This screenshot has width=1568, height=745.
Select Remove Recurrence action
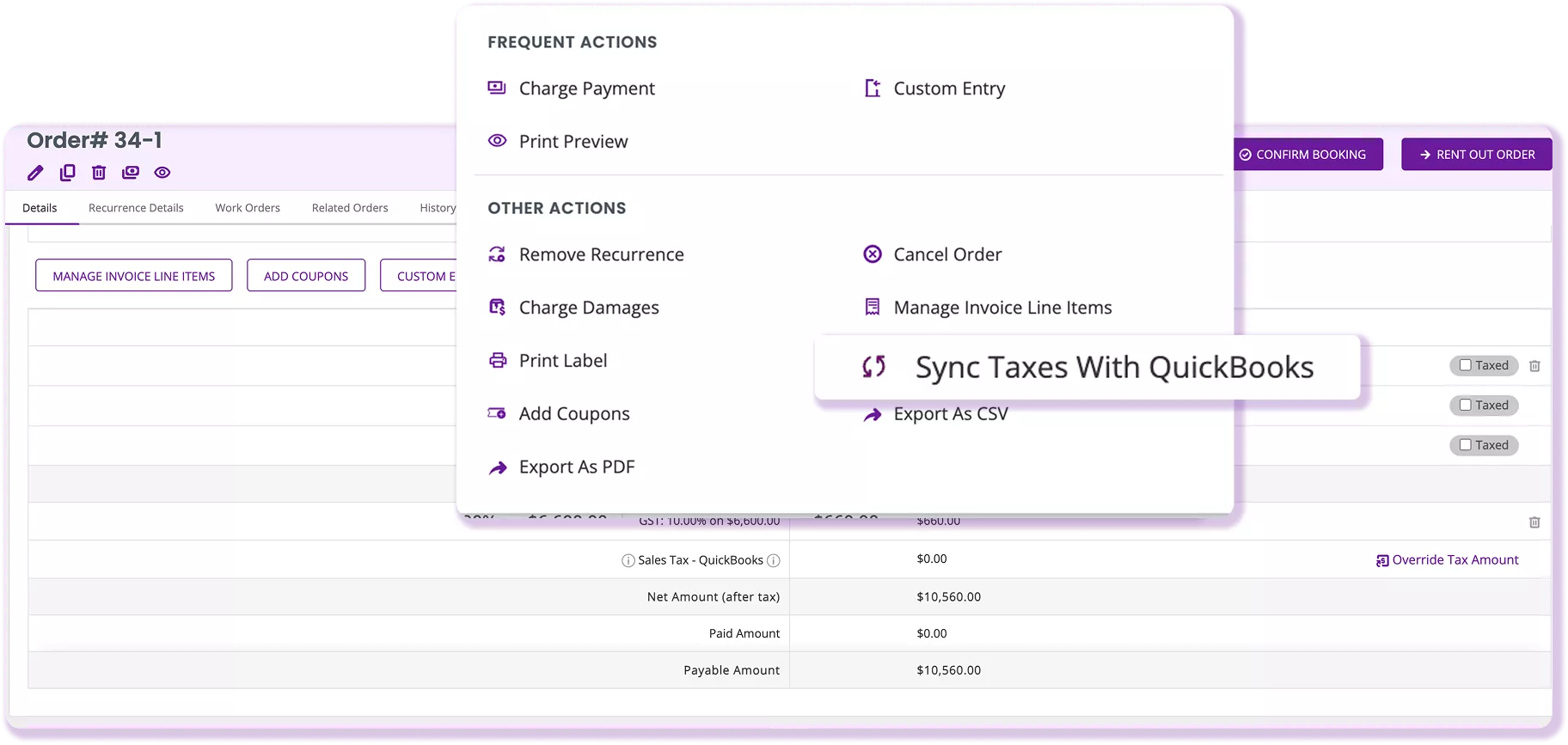point(602,254)
